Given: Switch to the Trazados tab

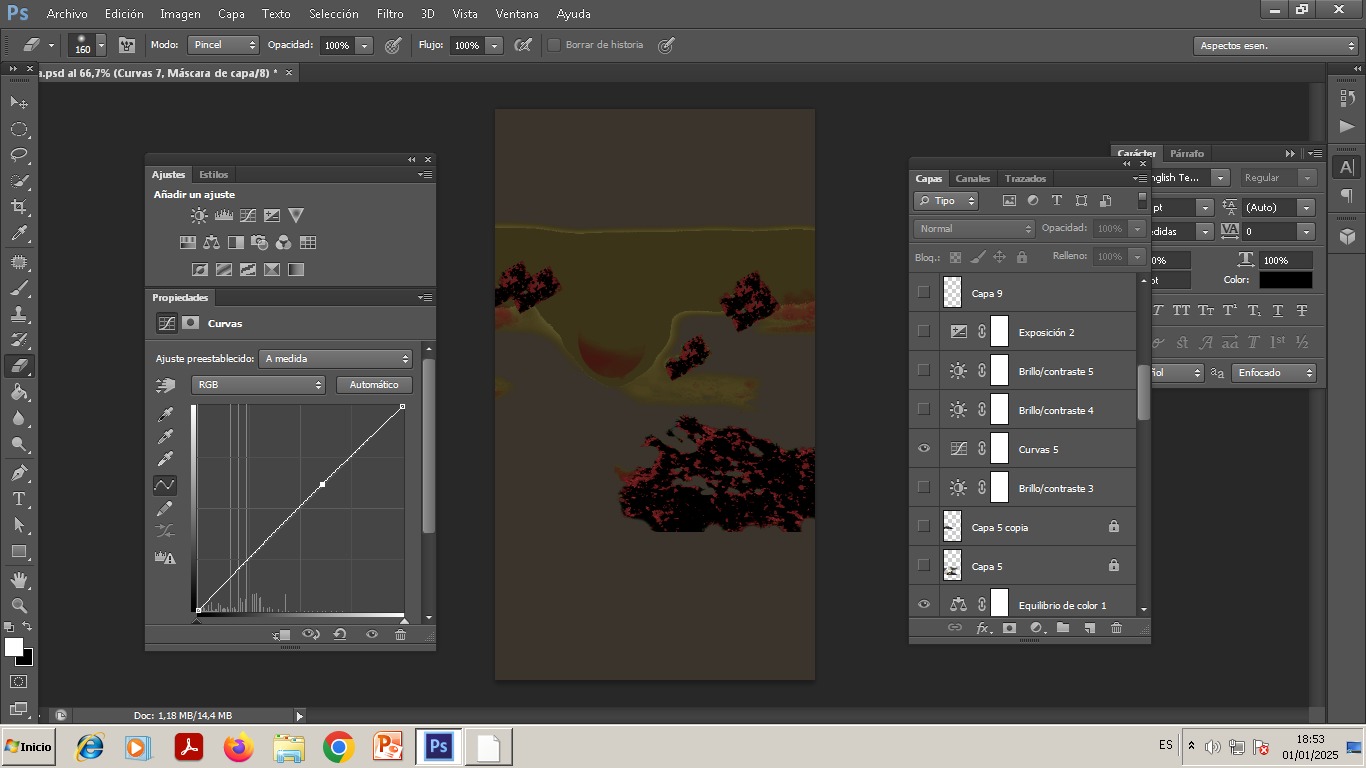Looking at the screenshot, I should (1025, 179).
